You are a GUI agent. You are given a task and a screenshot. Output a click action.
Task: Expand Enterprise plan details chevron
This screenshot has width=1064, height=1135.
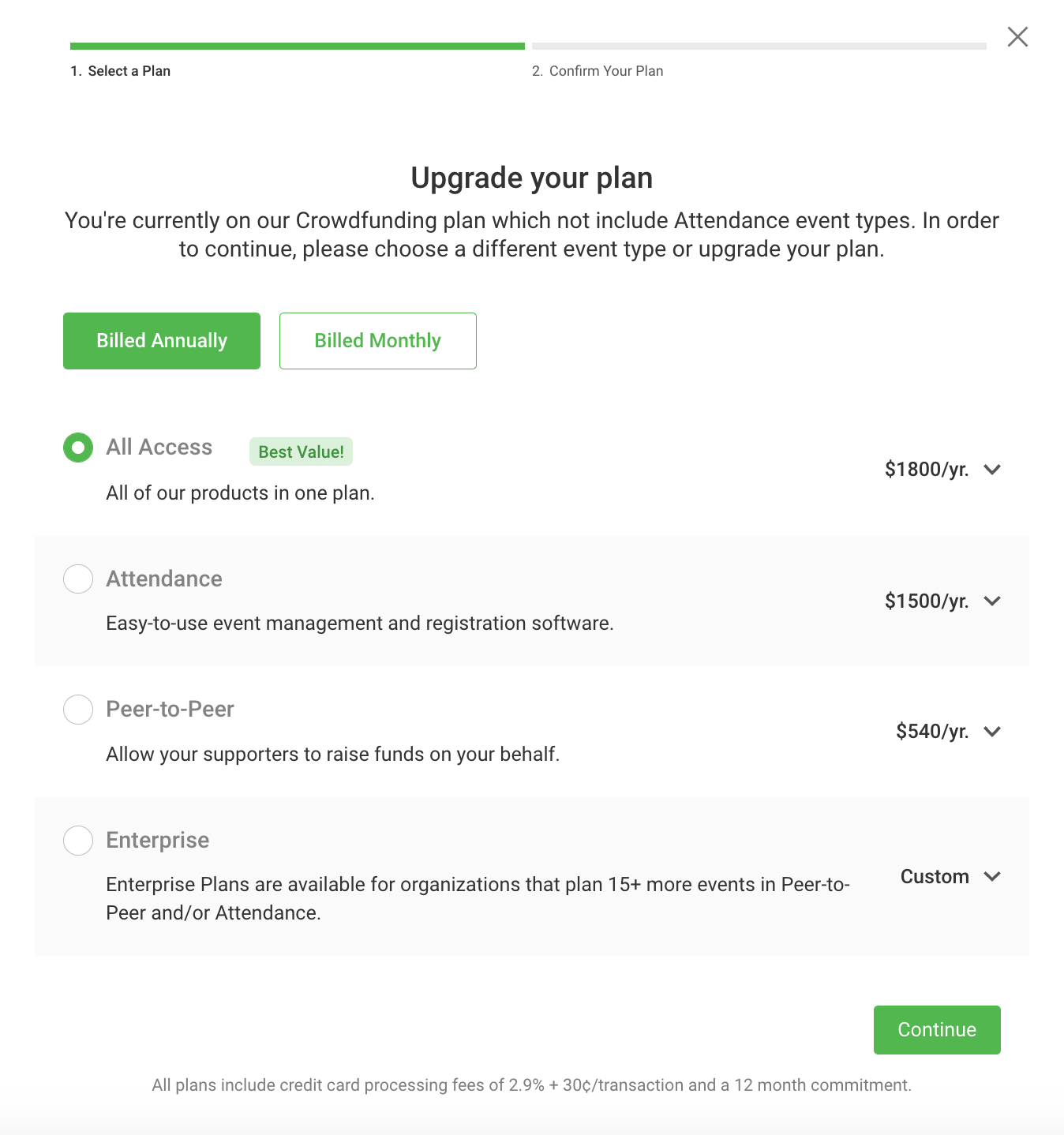(992, 877)
